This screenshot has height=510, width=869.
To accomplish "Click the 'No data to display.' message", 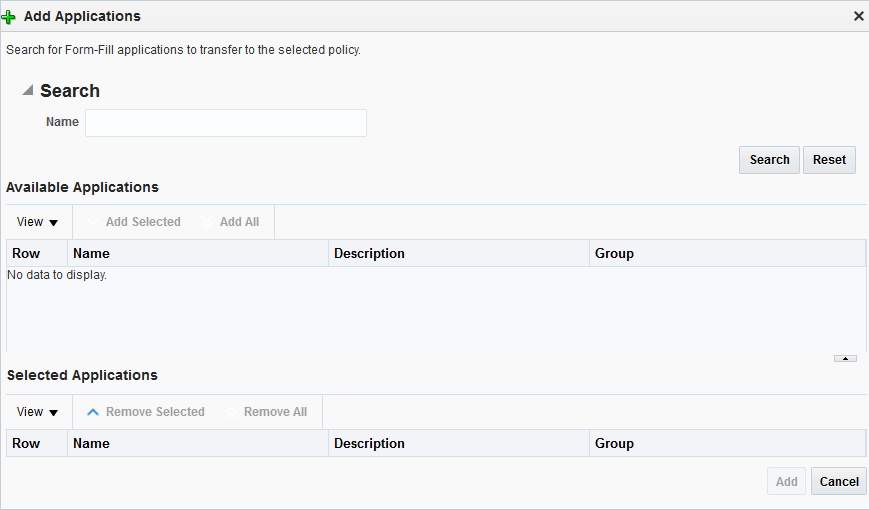I will click(57, 275).
